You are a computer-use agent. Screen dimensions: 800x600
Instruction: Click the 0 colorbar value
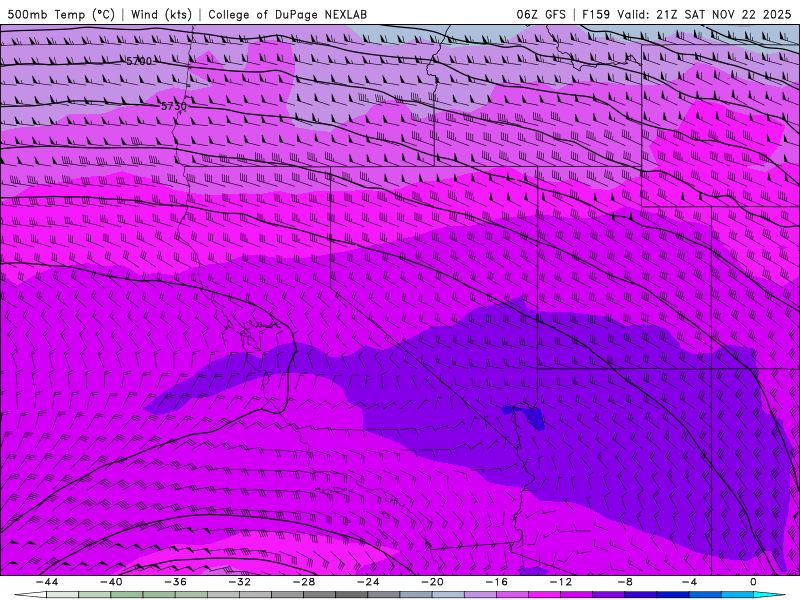pos(754,582)
